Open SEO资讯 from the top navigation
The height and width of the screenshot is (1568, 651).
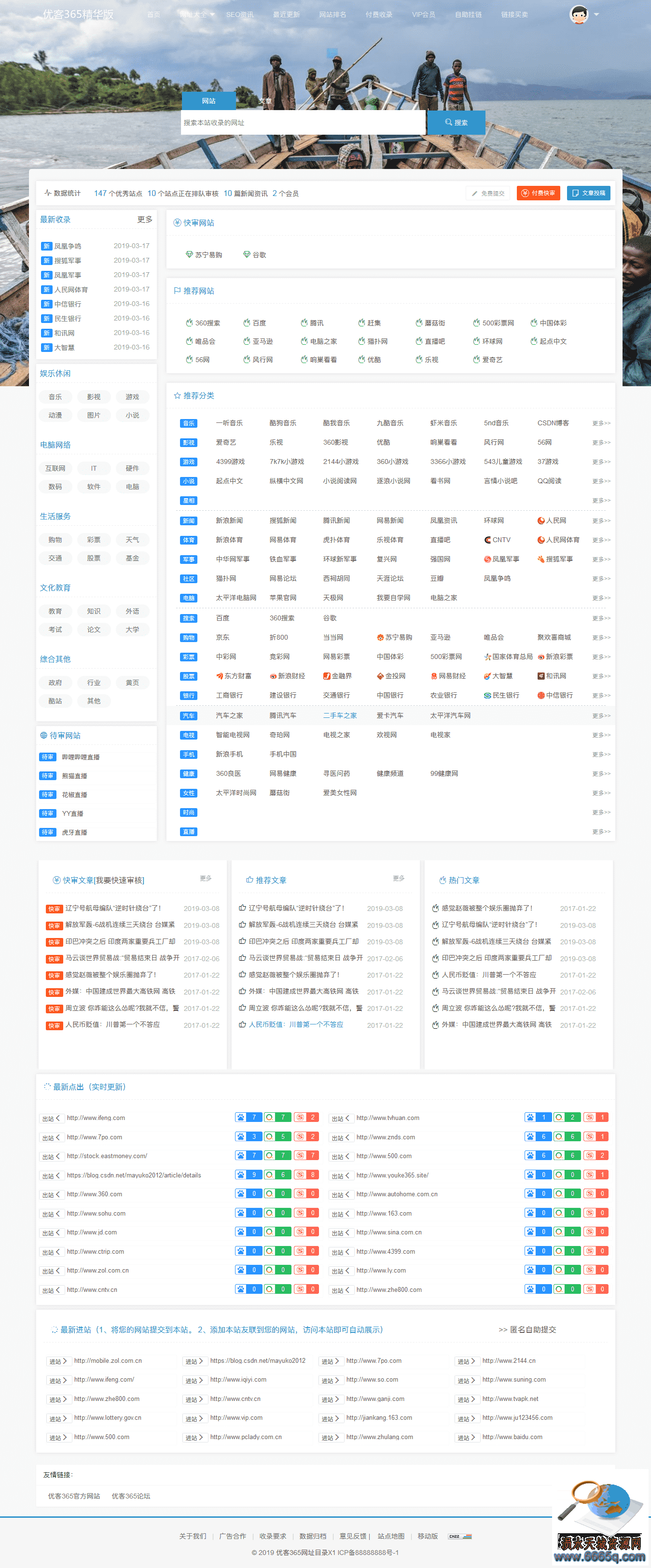(240, 14)
